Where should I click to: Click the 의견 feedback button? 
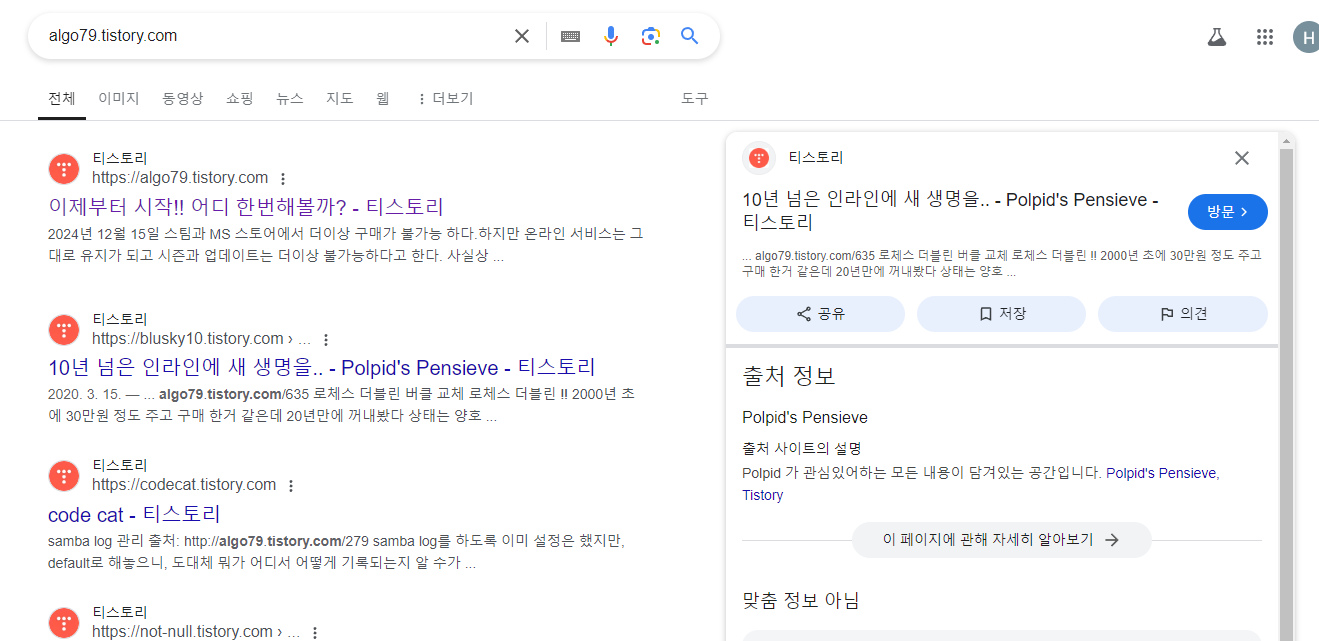pos(1183,314)
